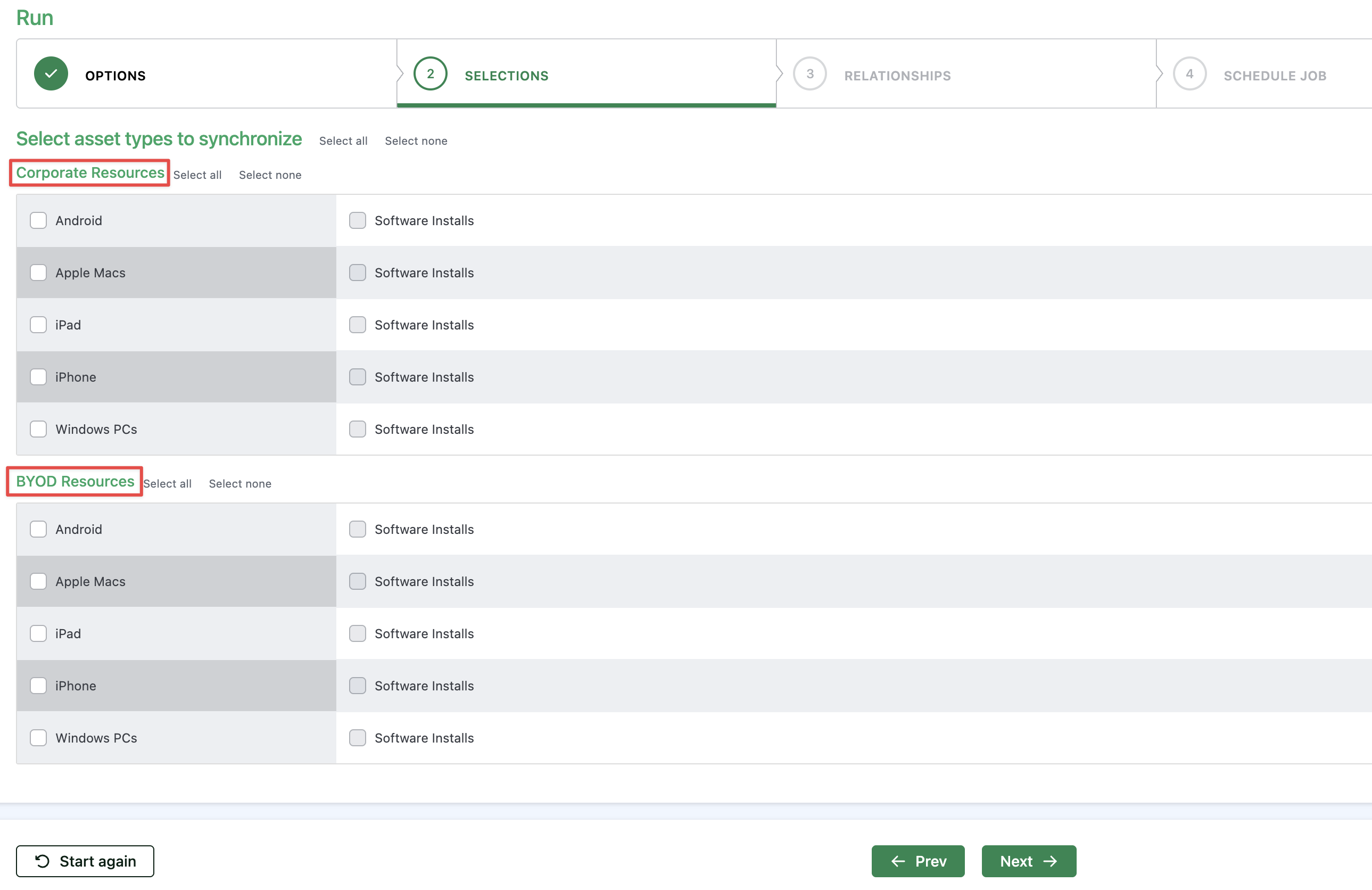
Task: Click the step 2 Selections circle icon
Action: [430, 74]
